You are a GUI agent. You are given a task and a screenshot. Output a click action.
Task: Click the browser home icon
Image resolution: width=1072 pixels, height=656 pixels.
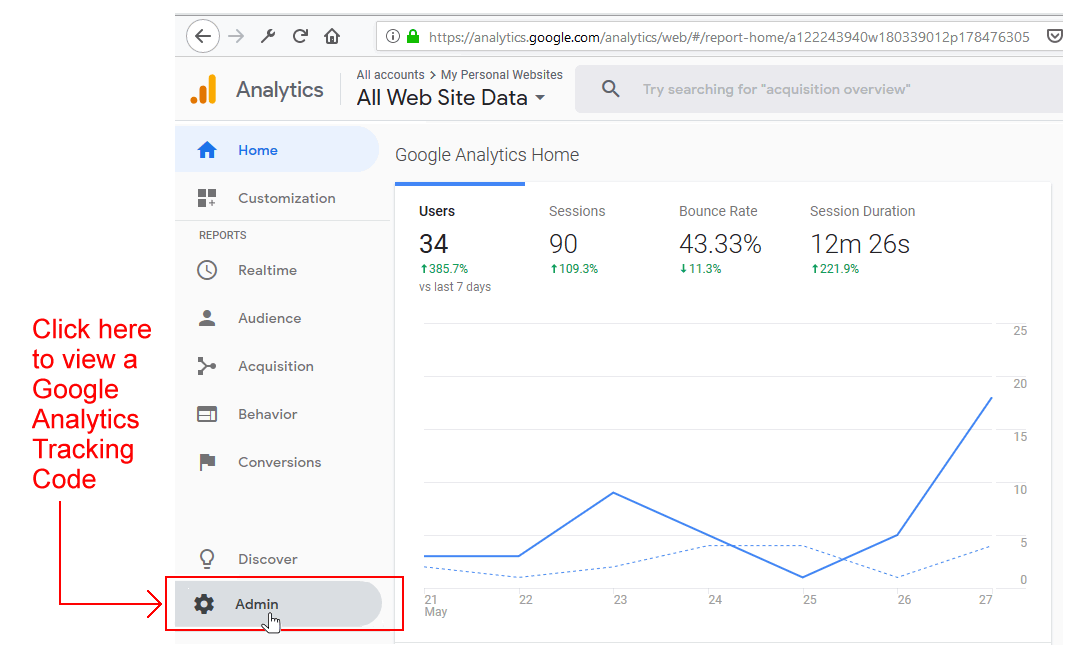click(332, 37)
